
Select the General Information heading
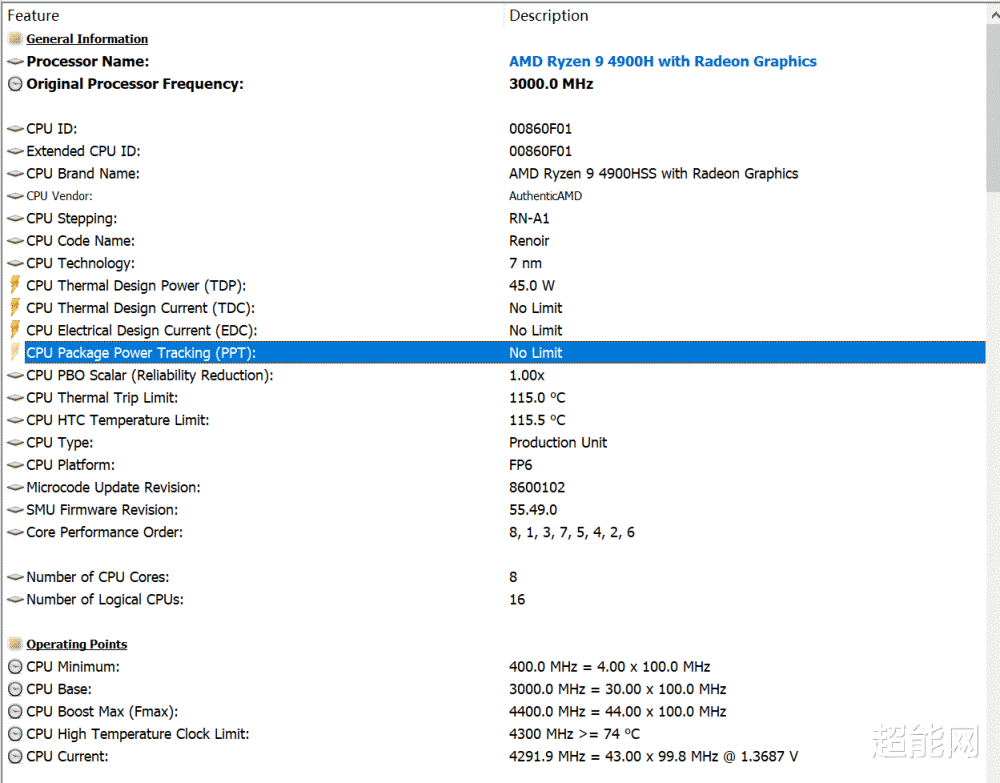coord(87,39)
